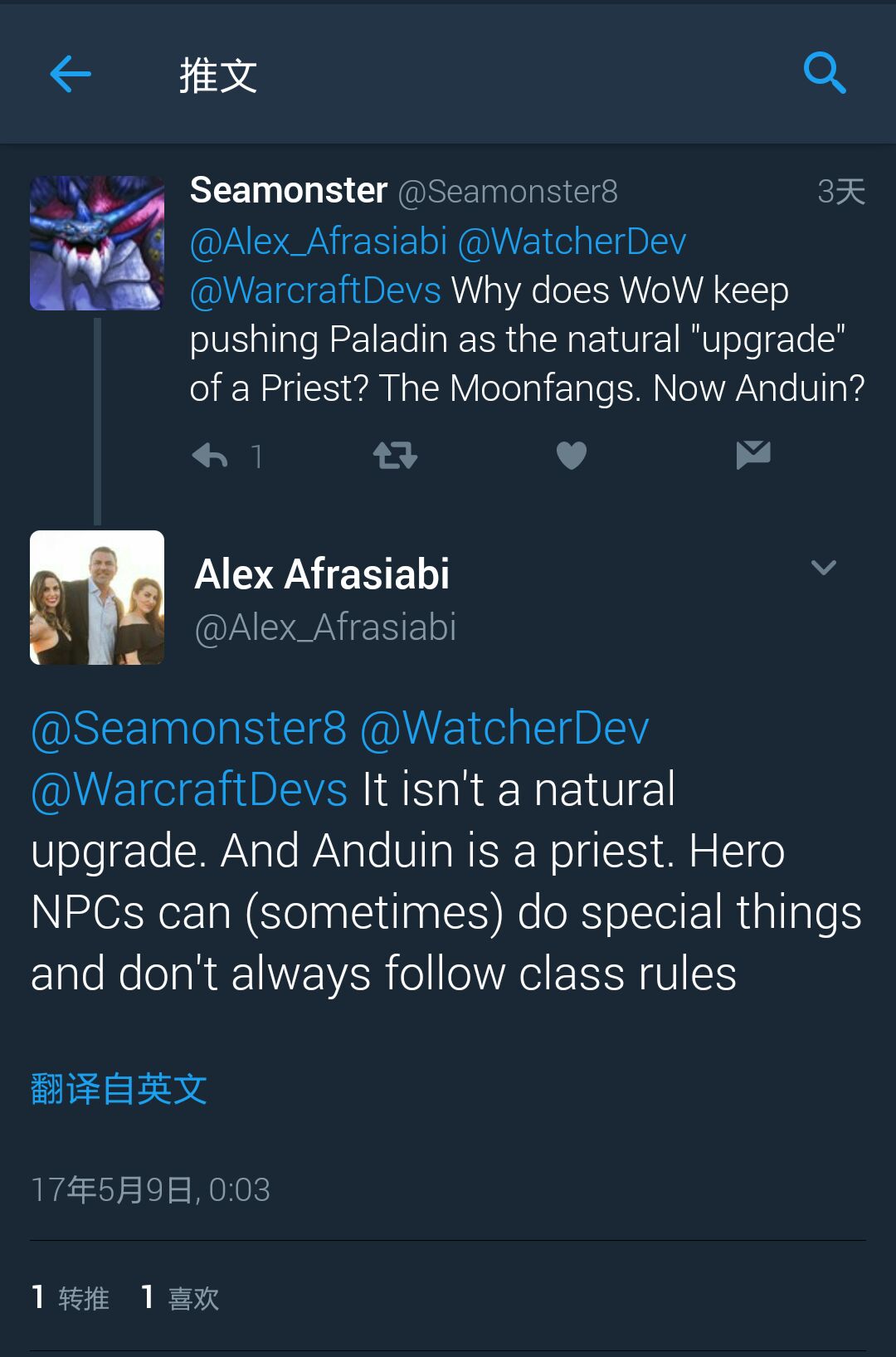Like Seamonster's tweet with the heart
The image size is (896, 1357).
pos(571,456)
